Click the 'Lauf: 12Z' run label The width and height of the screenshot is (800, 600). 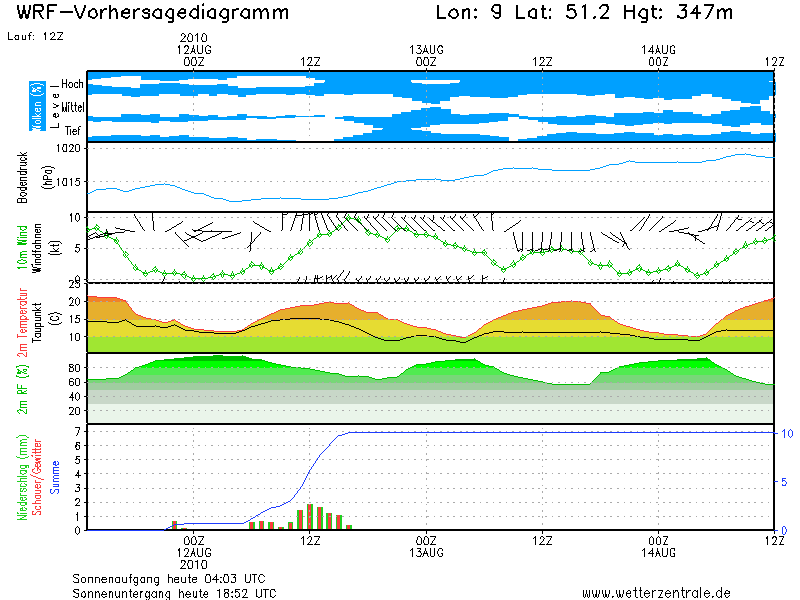pyautogui.click(x=36, y=36)
